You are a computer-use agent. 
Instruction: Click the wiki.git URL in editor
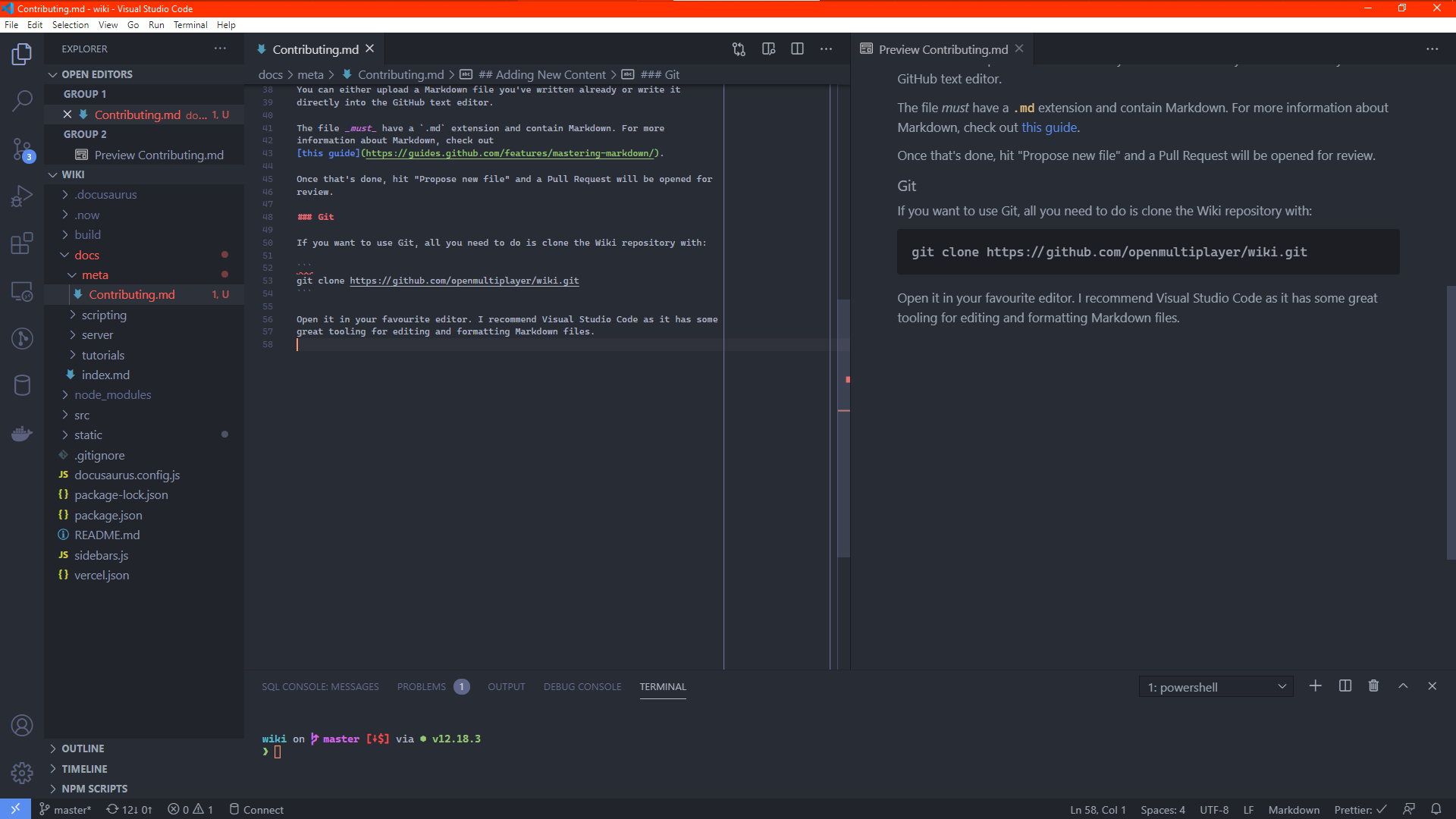[464, 281]
